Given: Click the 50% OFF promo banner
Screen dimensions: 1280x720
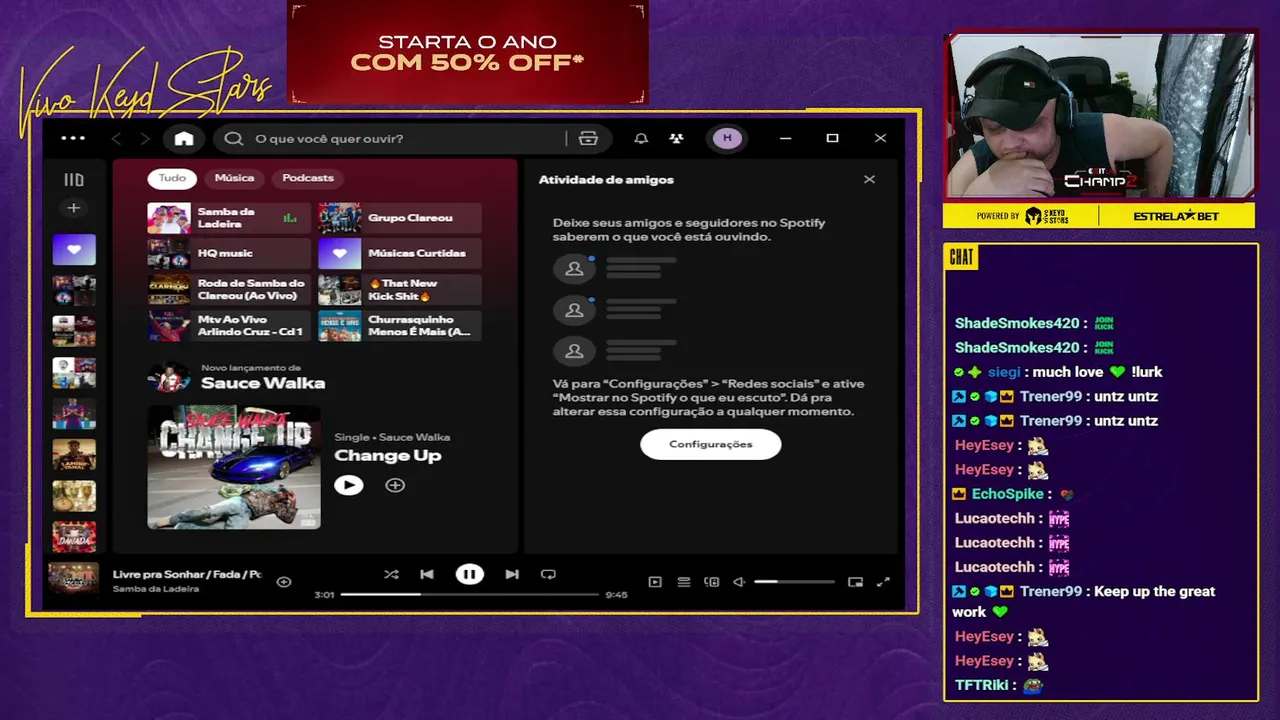Looking at the screenshot, I should pos(468,52).
